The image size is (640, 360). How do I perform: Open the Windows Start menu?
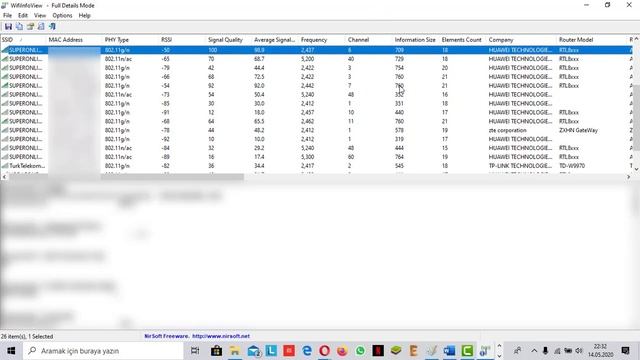[11, 351]
